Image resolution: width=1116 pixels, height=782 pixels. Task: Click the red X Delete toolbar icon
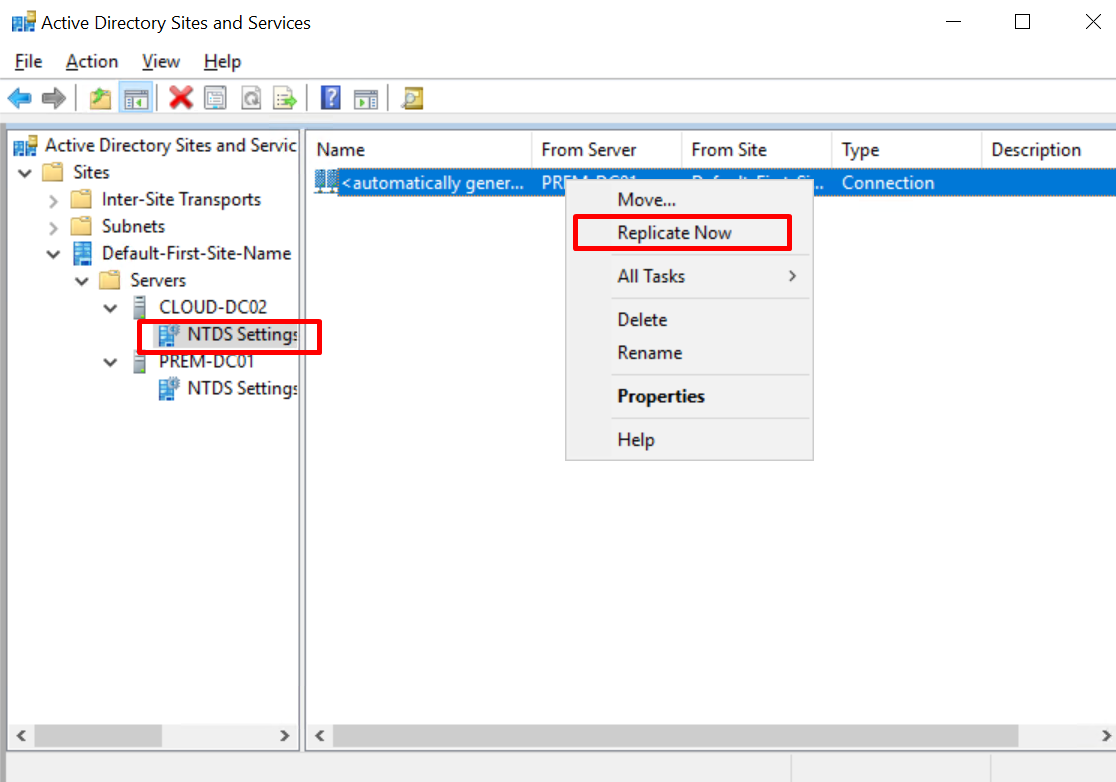tap(181, 97)
